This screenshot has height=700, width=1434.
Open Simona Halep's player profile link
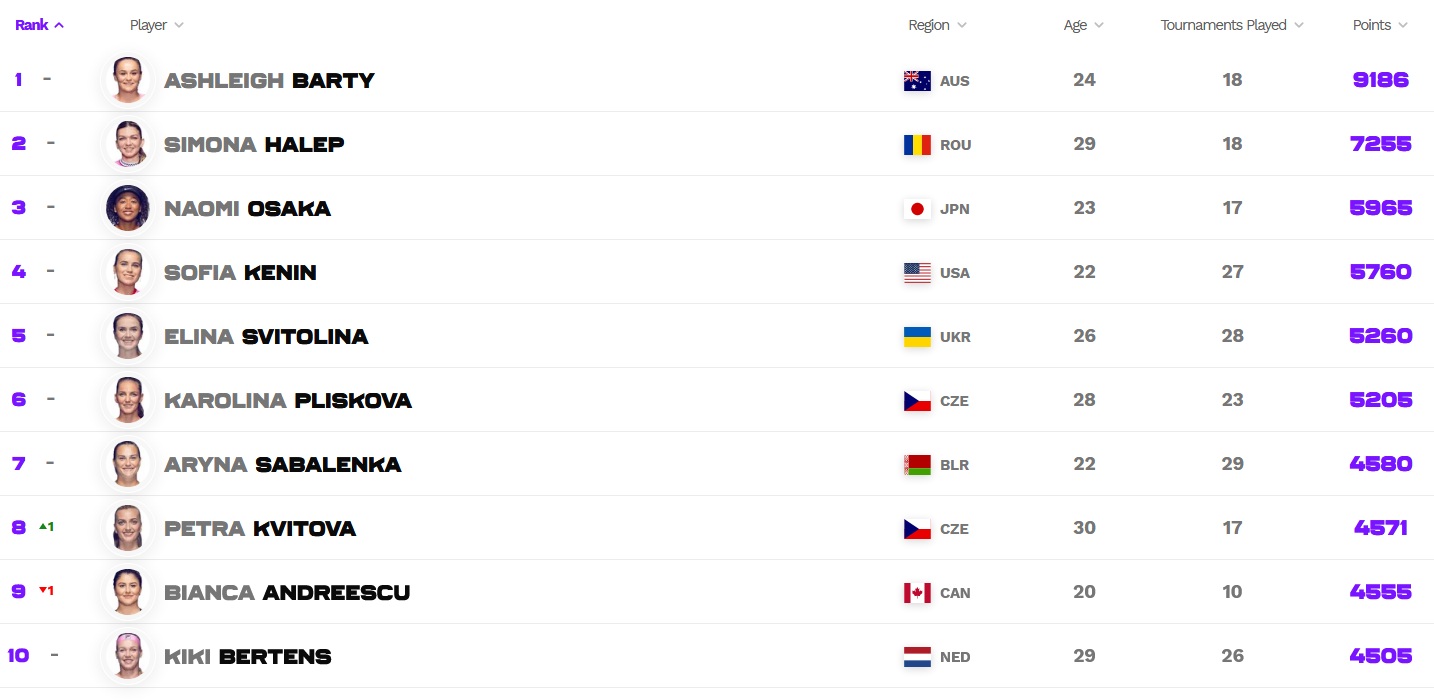(x=254, y=145)
